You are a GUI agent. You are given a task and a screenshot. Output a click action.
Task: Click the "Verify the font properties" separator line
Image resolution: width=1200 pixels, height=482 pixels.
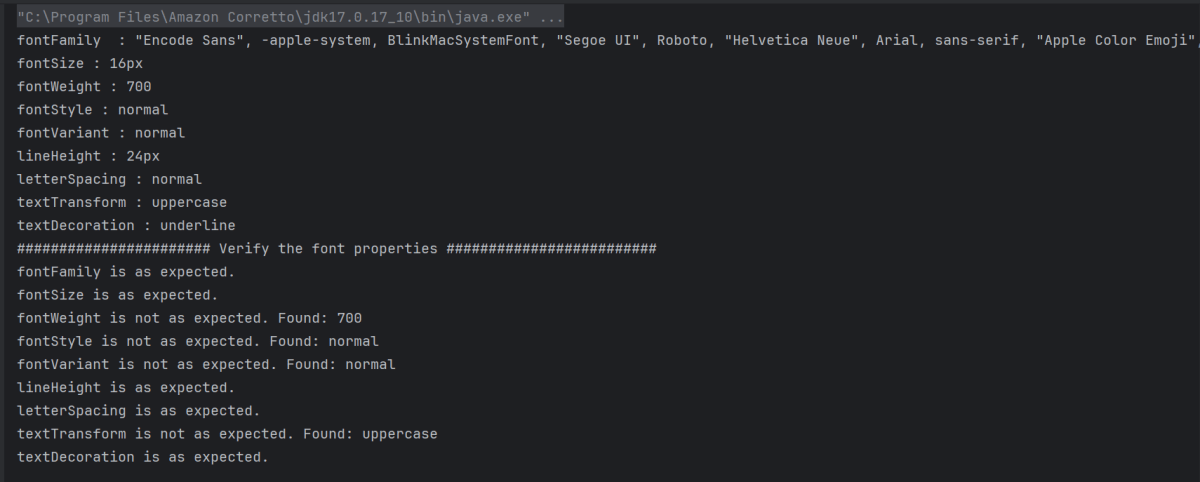[x=336, y=248]
